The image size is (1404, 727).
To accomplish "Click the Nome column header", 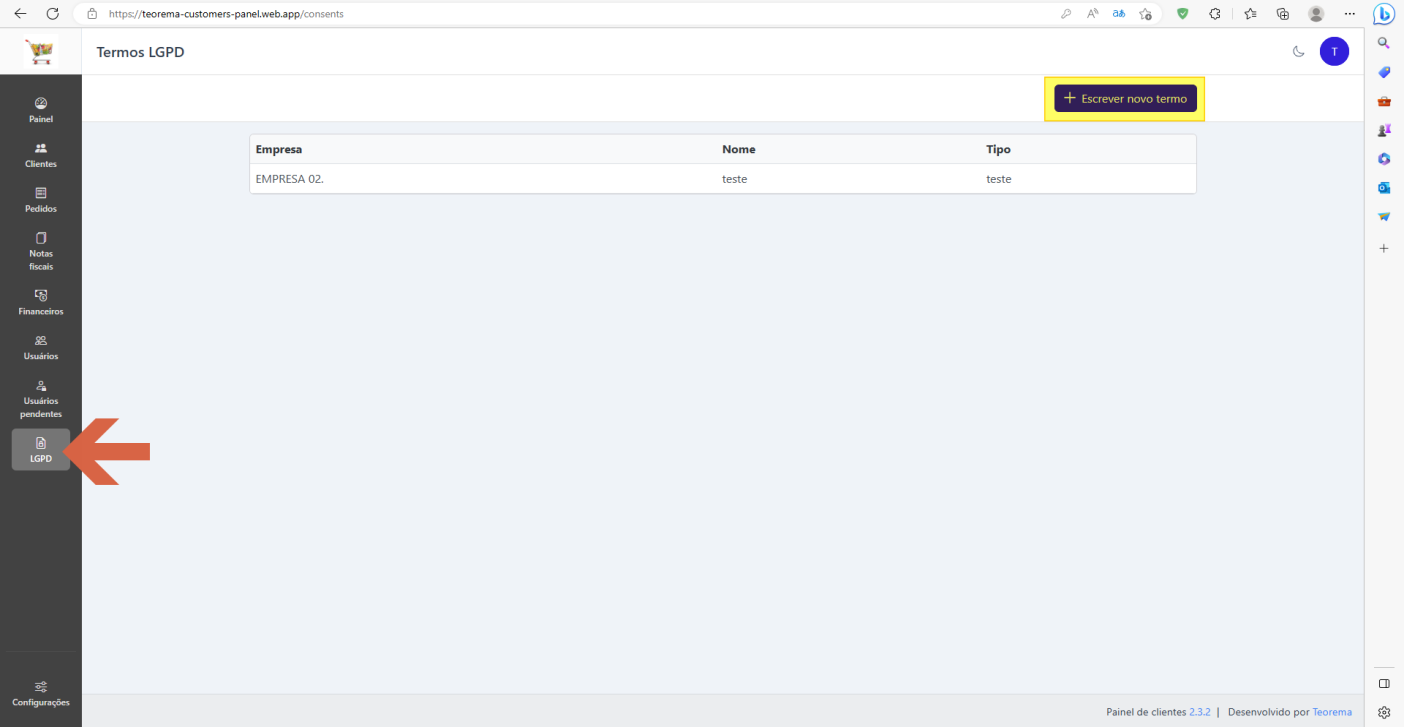I will point(739,149).
